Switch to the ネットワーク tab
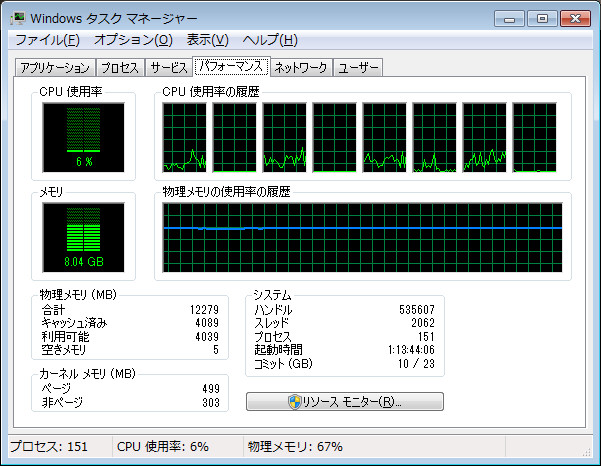Viewport: 601px width, 466px height. [x=301, y=68]
